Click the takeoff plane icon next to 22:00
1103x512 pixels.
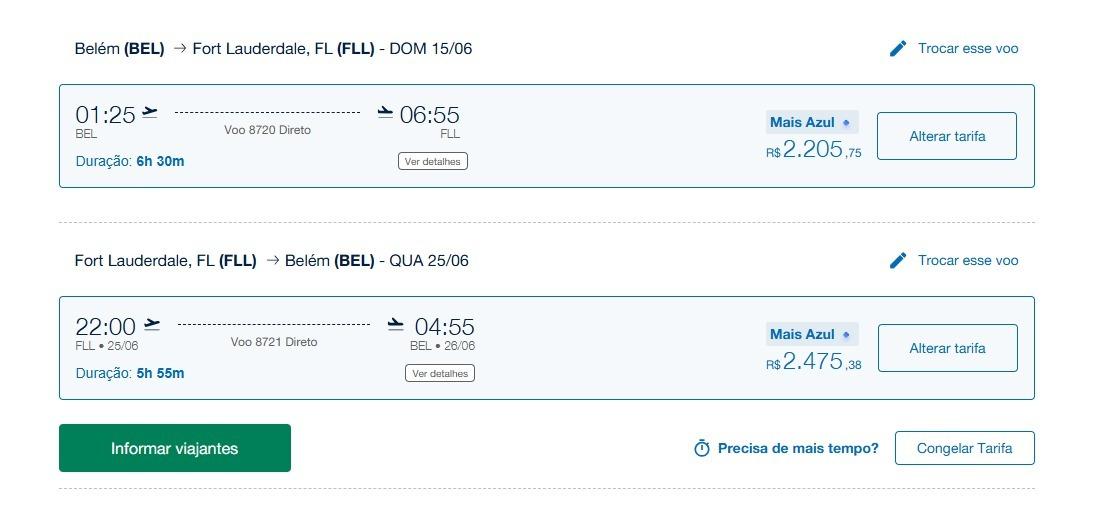point(152,324)
